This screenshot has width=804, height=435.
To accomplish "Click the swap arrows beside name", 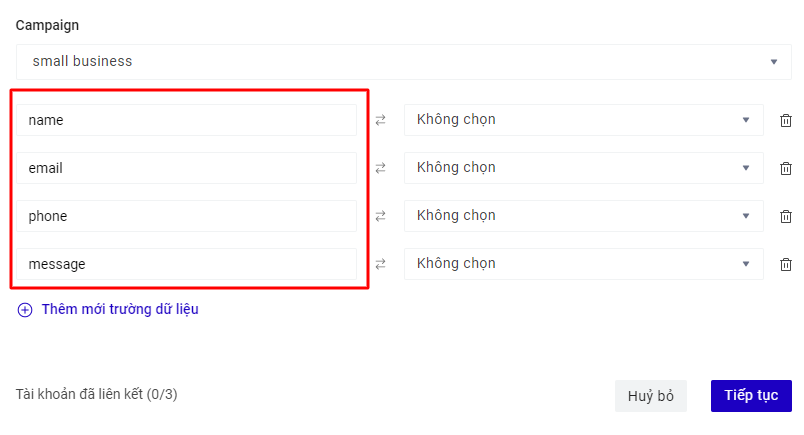I will pyautogui.click(x=380, y=120).
